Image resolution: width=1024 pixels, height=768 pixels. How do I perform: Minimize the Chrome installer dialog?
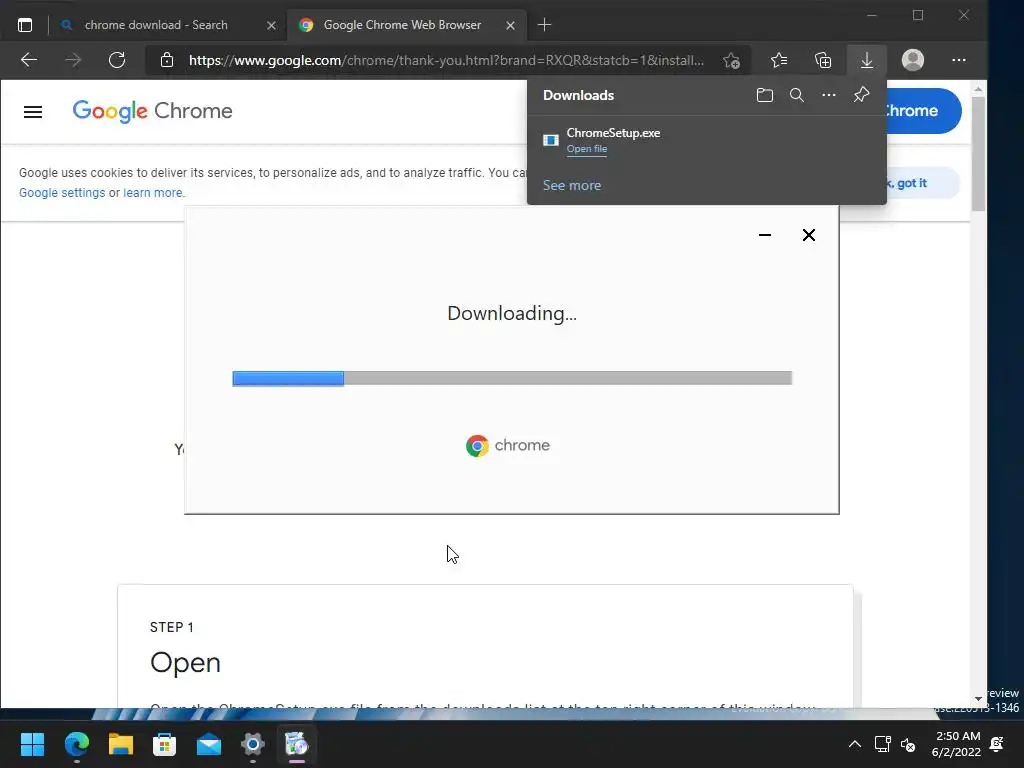click(x=765, y=235)
